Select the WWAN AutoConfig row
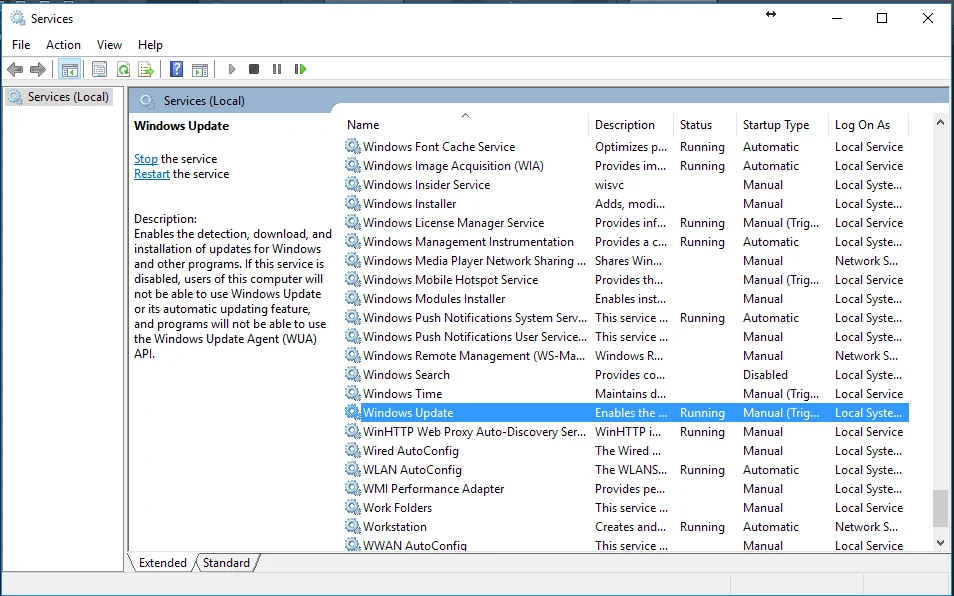954x596 pixels. point(626,546)
